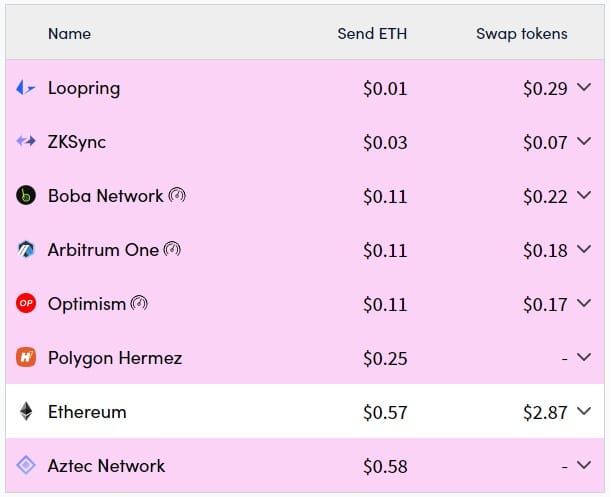
Task: Click the gauge icon beside Arbitrum One
Action: point(172,249)
